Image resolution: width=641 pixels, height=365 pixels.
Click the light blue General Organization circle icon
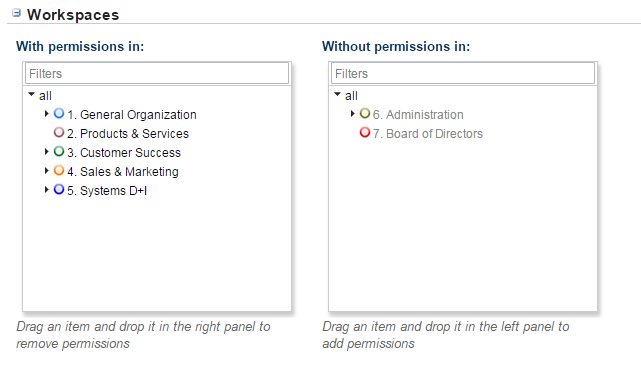click(x=59, y=113)
